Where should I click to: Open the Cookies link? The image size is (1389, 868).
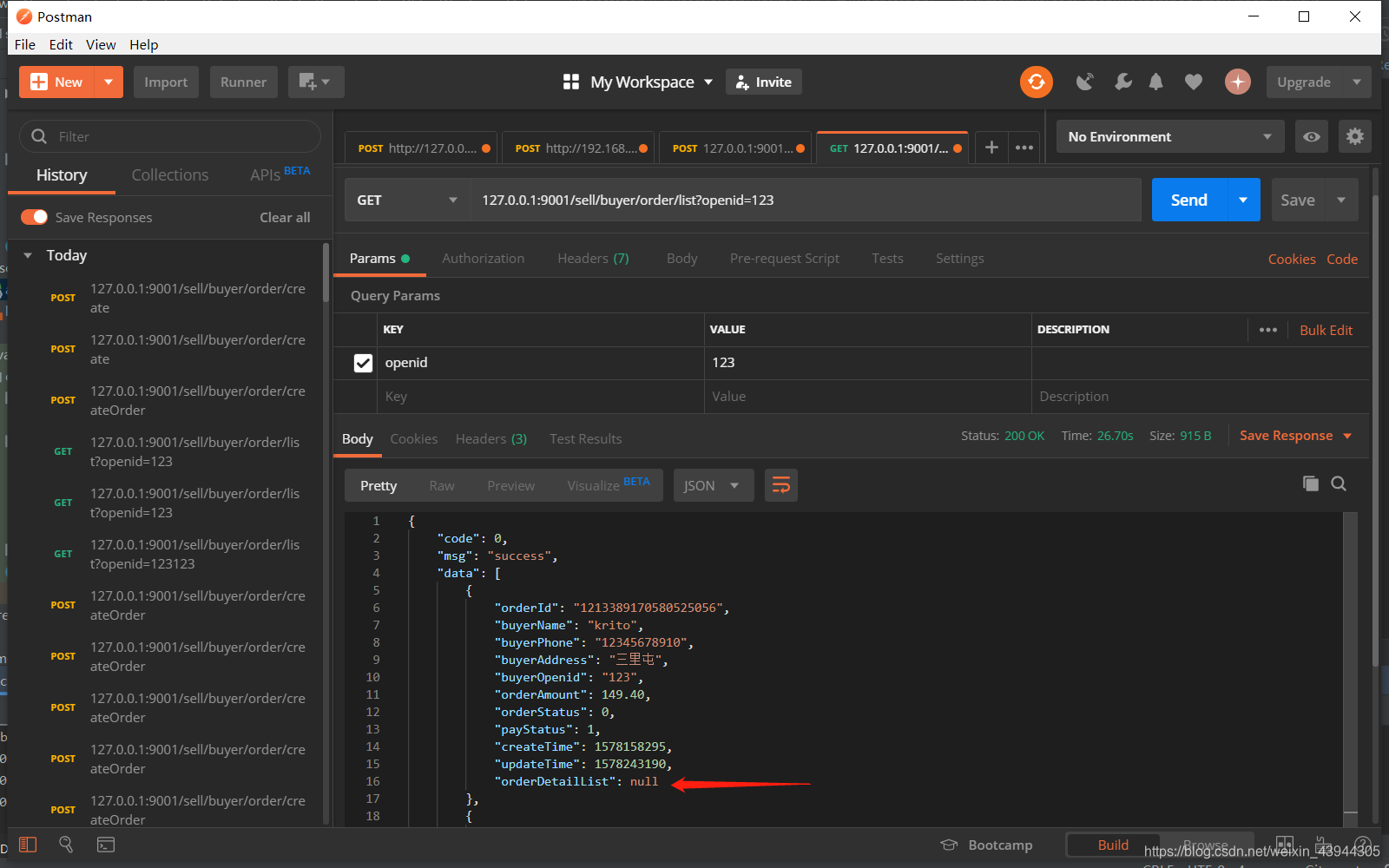coord(1292,259)
